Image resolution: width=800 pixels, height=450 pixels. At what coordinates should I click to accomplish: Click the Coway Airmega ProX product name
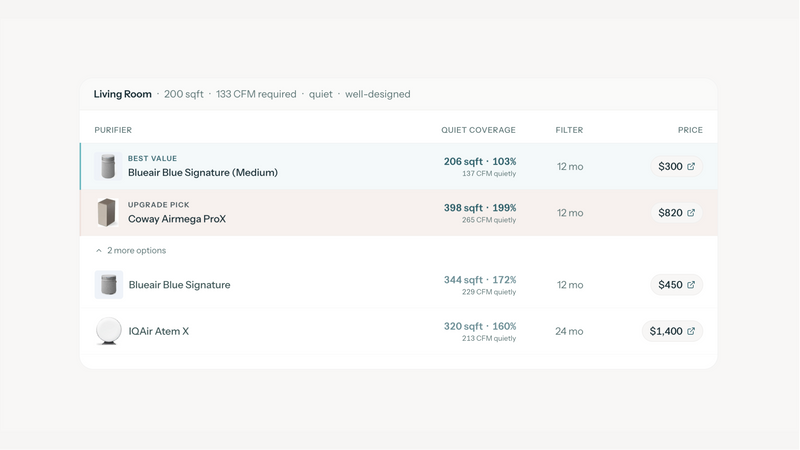point(177,219)
